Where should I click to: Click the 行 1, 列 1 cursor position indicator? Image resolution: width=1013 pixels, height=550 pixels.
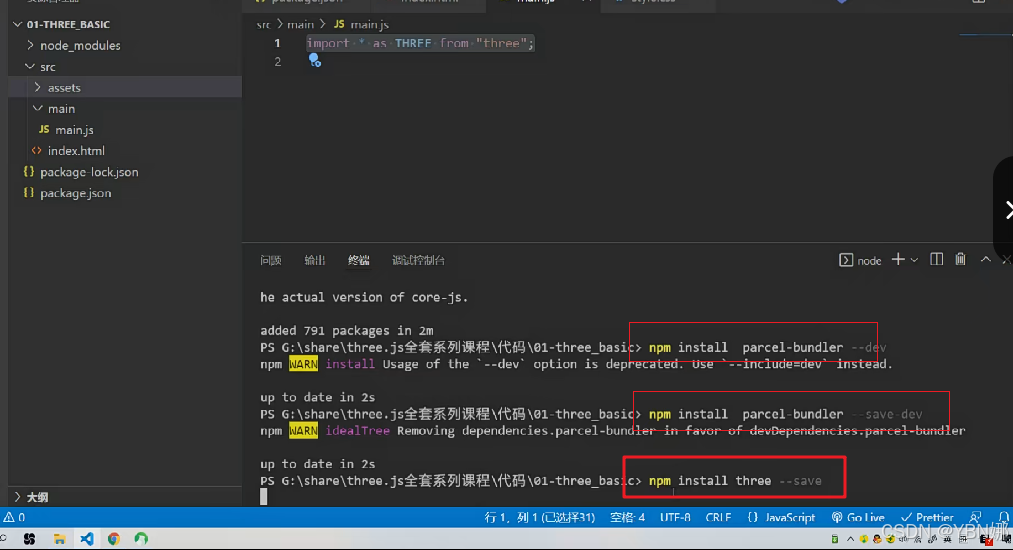539,518
